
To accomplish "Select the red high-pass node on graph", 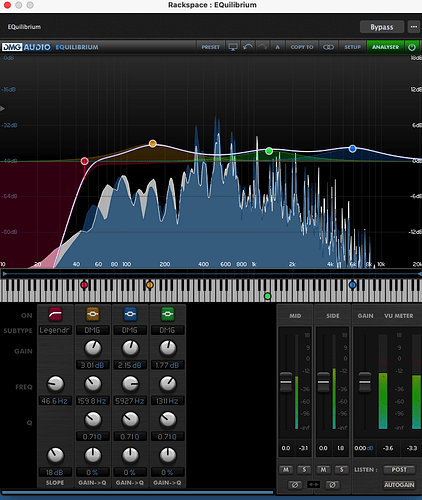I will click(85, 161).
